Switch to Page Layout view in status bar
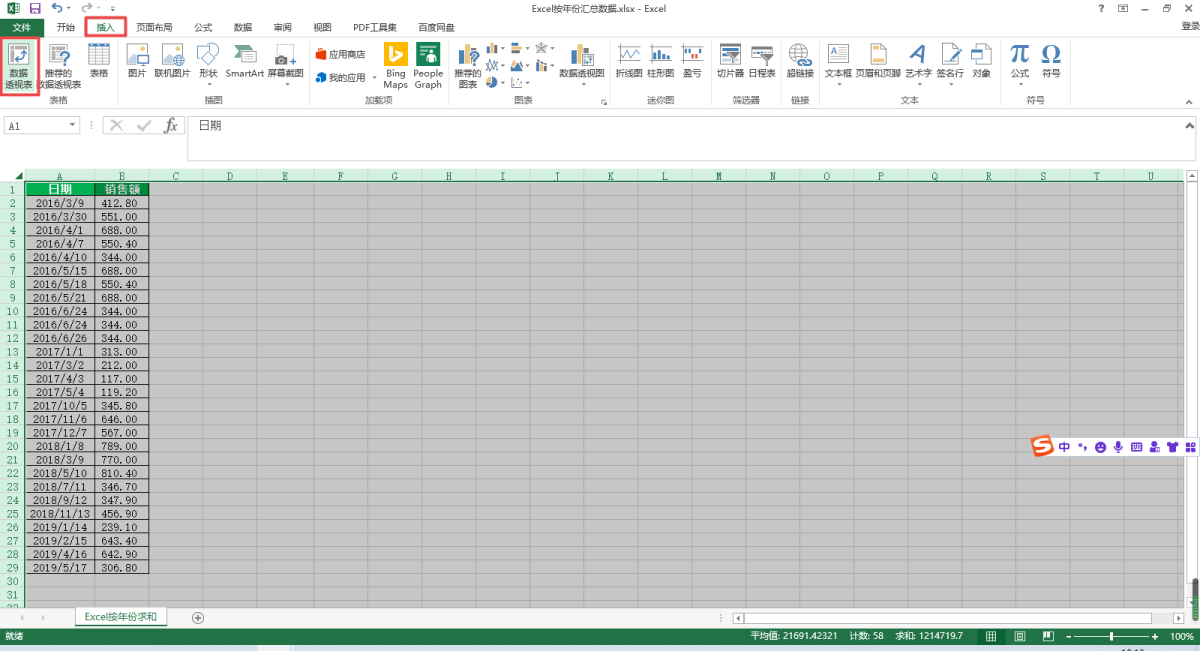This screenshot has width=1200, height=651. coord(1020,636)
